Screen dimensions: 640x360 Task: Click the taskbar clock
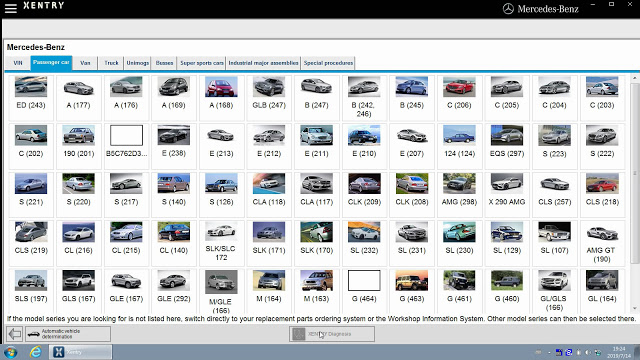(x=619, y=352)
